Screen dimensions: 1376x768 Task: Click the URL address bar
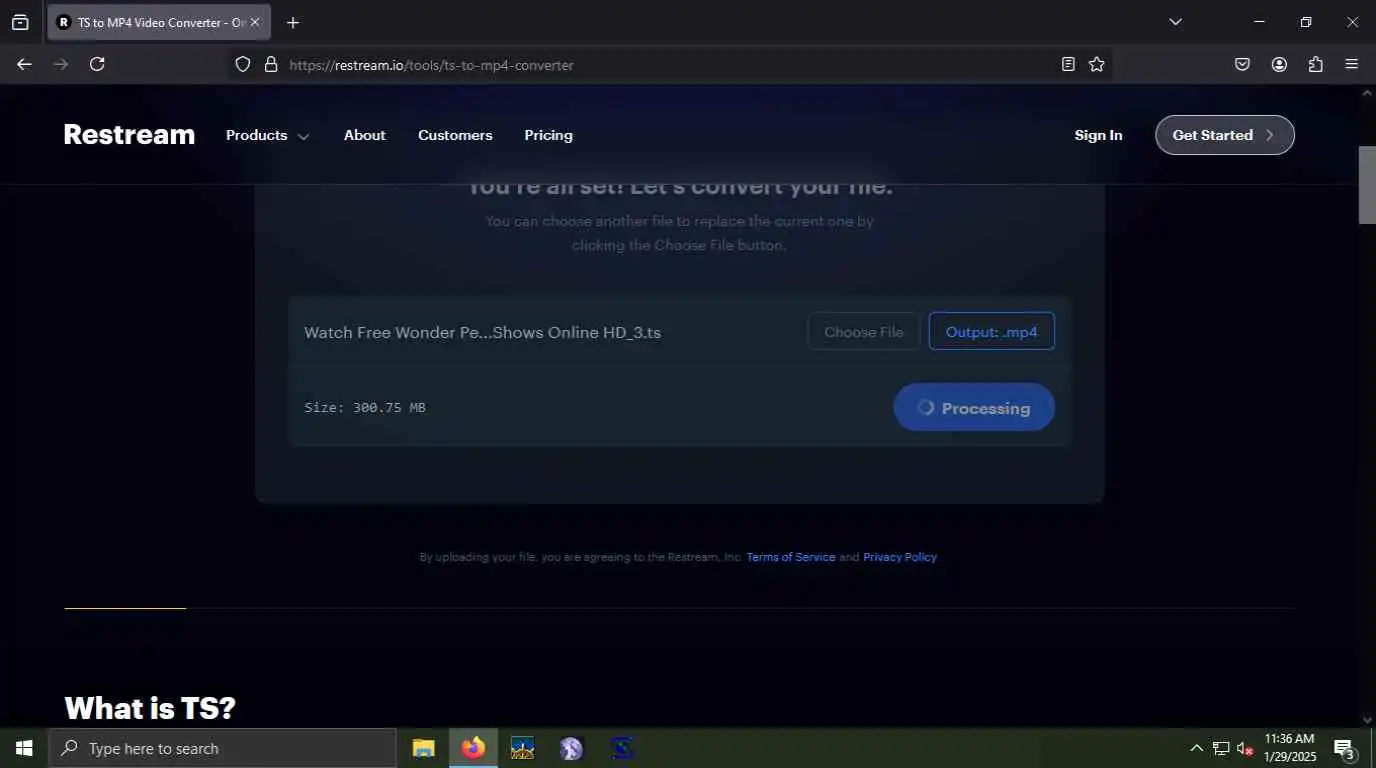[x=670, y=64]
